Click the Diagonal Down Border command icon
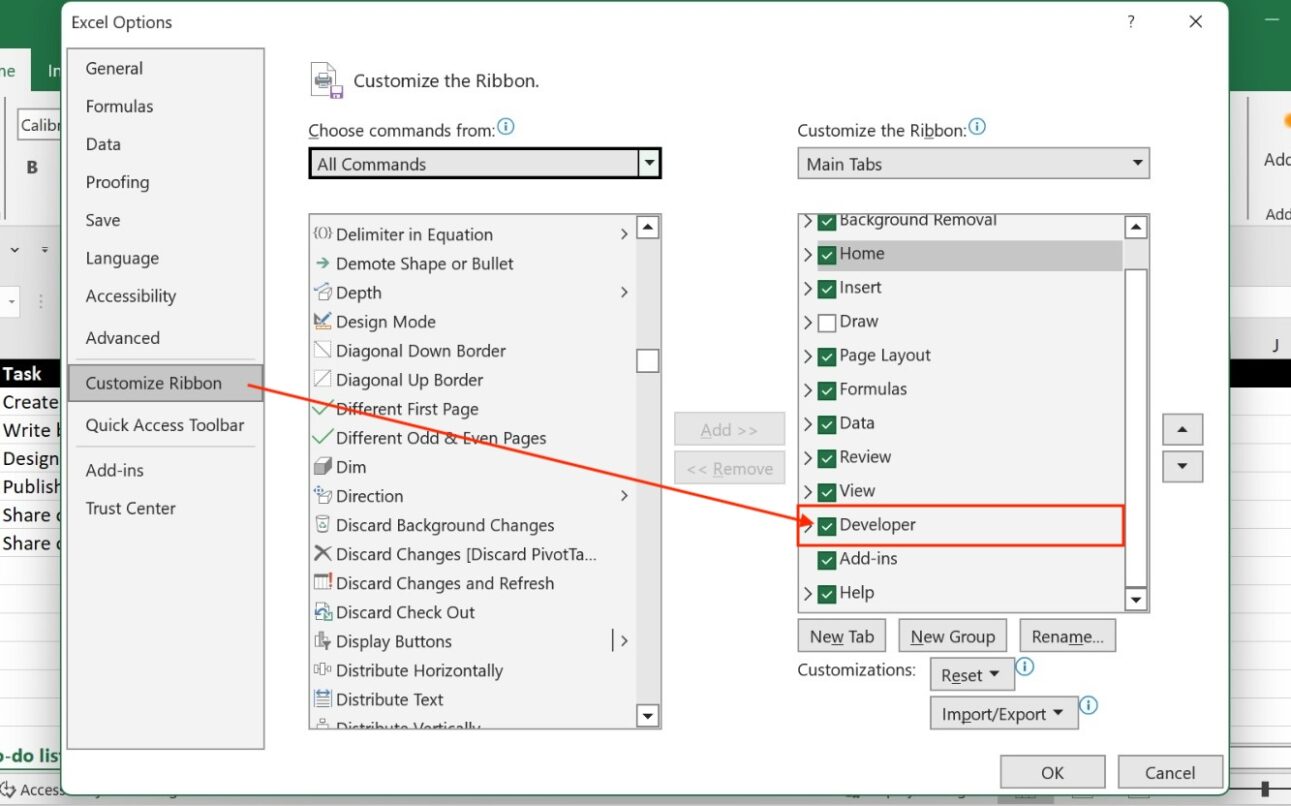 [322, 351]
